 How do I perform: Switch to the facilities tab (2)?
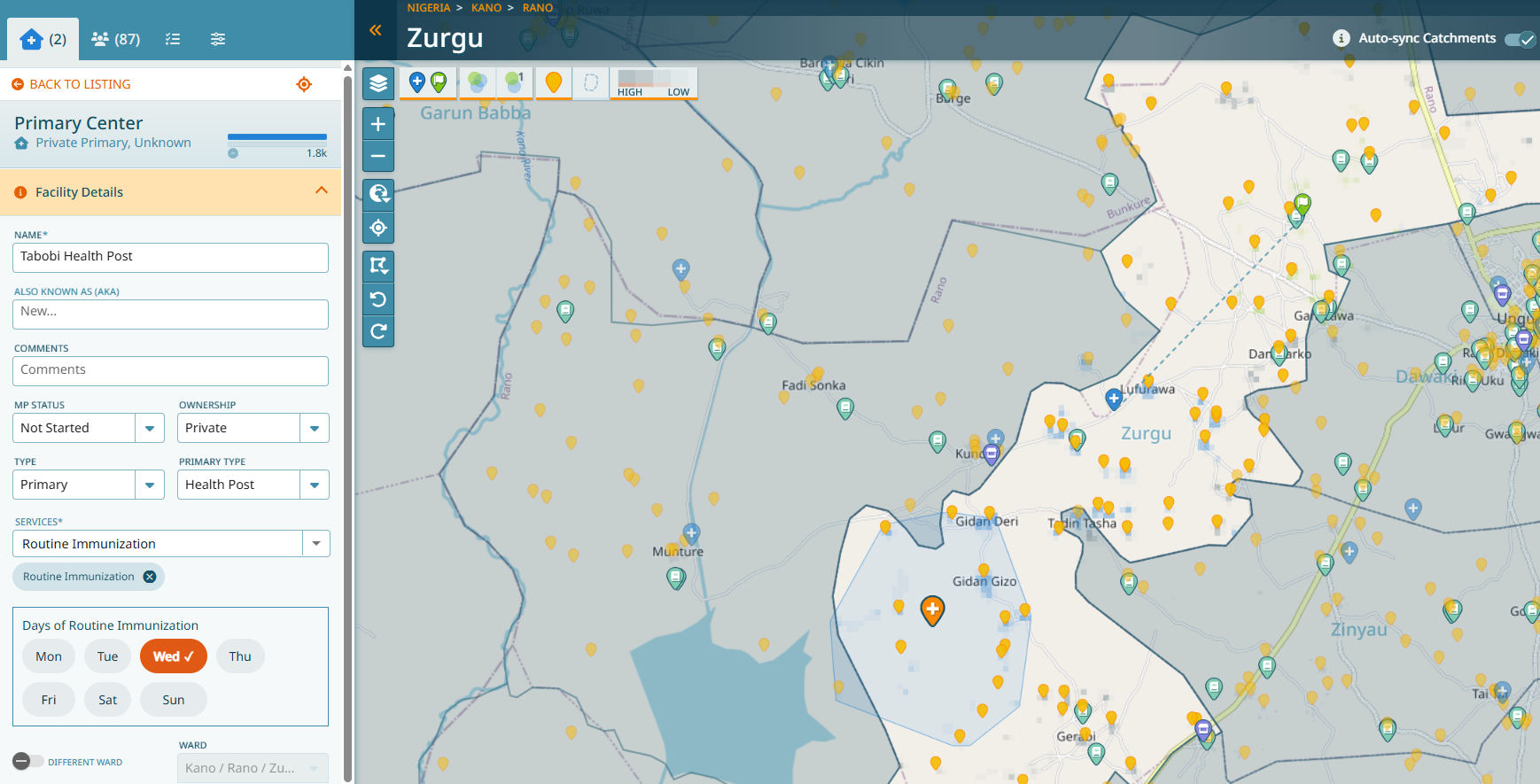pos(43,39)
